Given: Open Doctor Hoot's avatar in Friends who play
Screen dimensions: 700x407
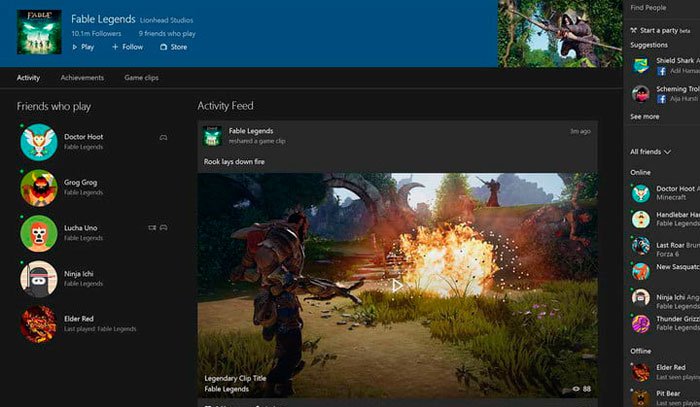Looking at the screenshot, I should click(x=39, y=142).
